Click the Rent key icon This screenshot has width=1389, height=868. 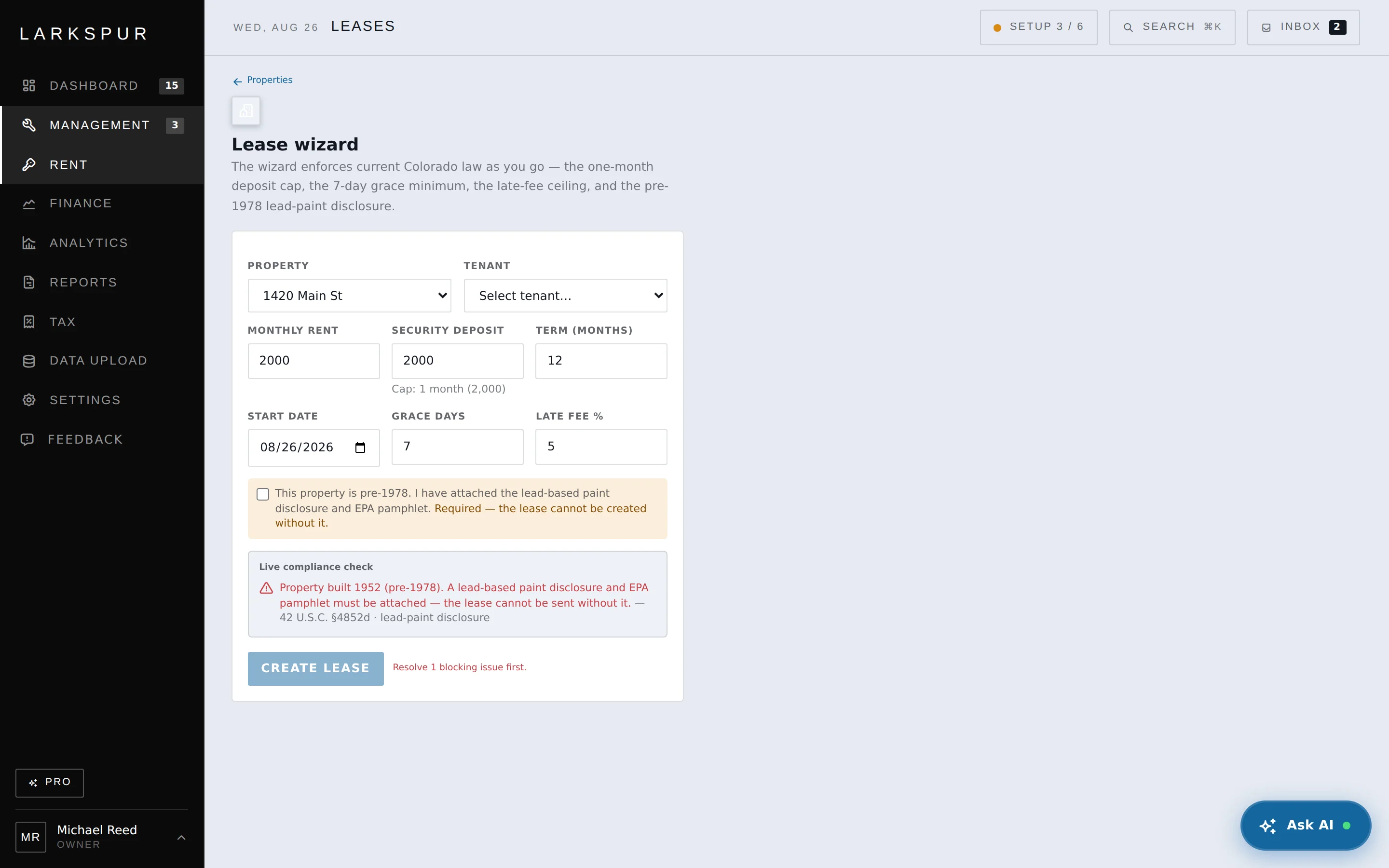(29, 165)
